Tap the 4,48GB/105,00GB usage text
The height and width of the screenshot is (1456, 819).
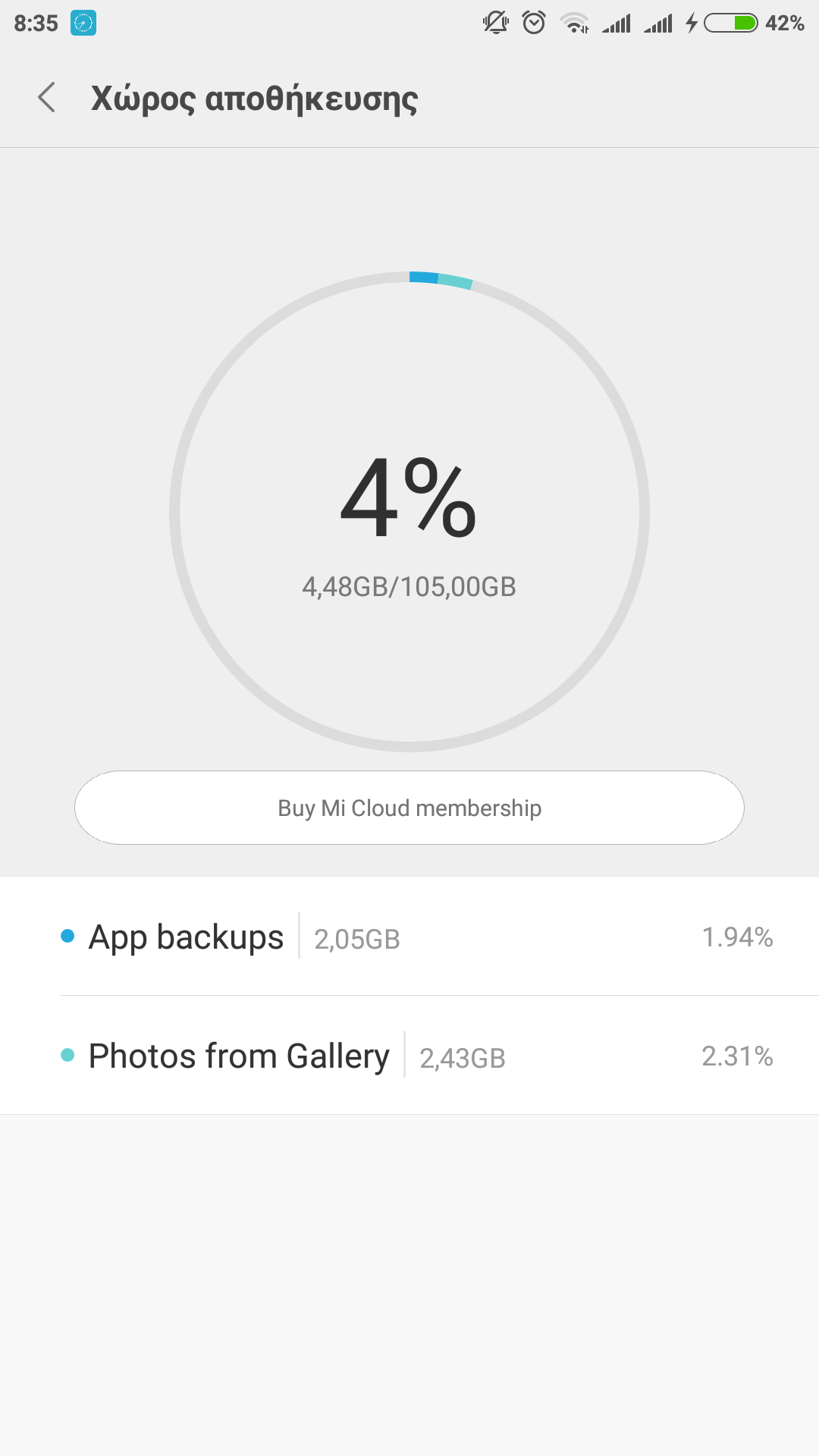pos(409,587)
